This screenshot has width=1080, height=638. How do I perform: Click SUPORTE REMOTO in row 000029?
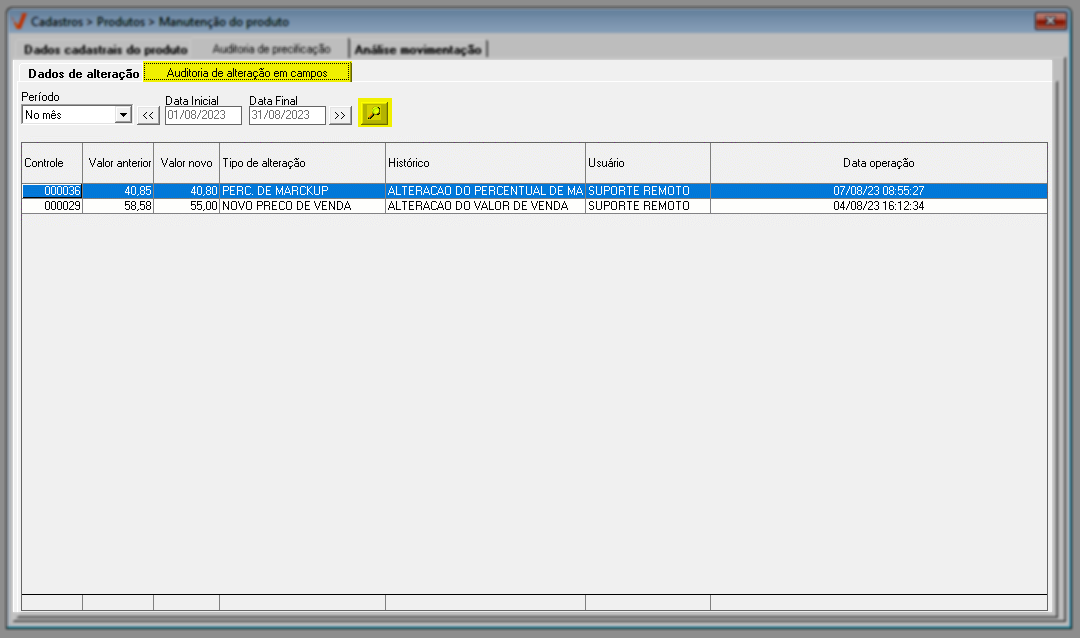pos(648,206)
